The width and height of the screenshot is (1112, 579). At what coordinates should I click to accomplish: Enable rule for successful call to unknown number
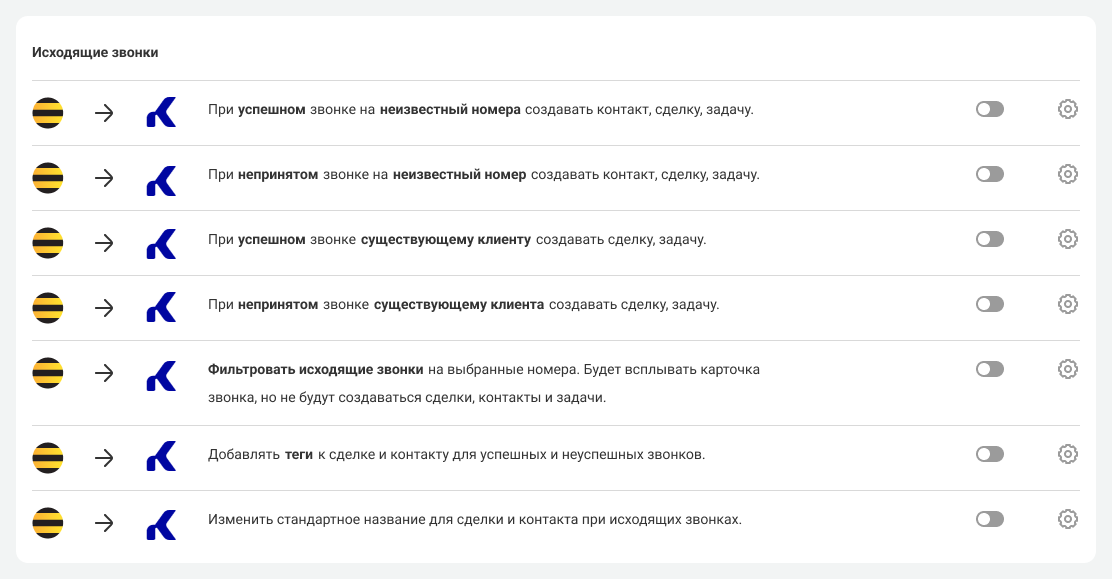tap(990, 109)
